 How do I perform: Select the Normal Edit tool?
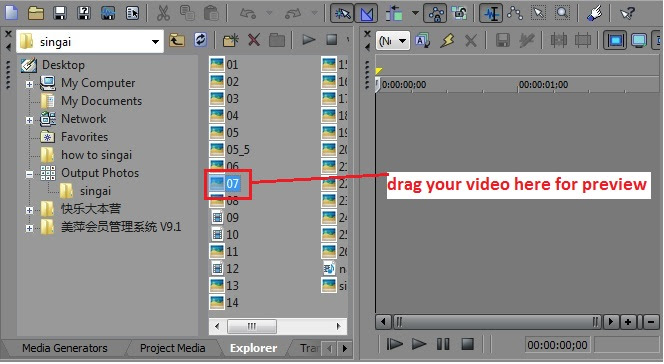point(491,14)
